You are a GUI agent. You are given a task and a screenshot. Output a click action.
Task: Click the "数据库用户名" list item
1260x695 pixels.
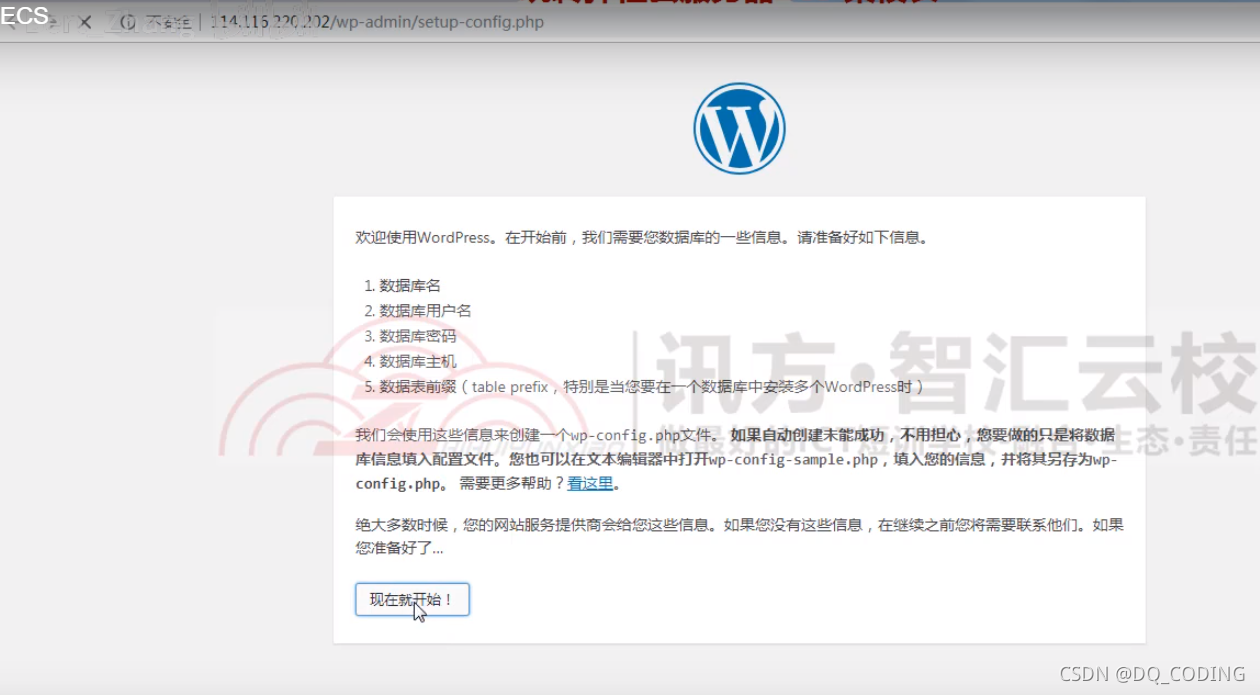(425, 311)
